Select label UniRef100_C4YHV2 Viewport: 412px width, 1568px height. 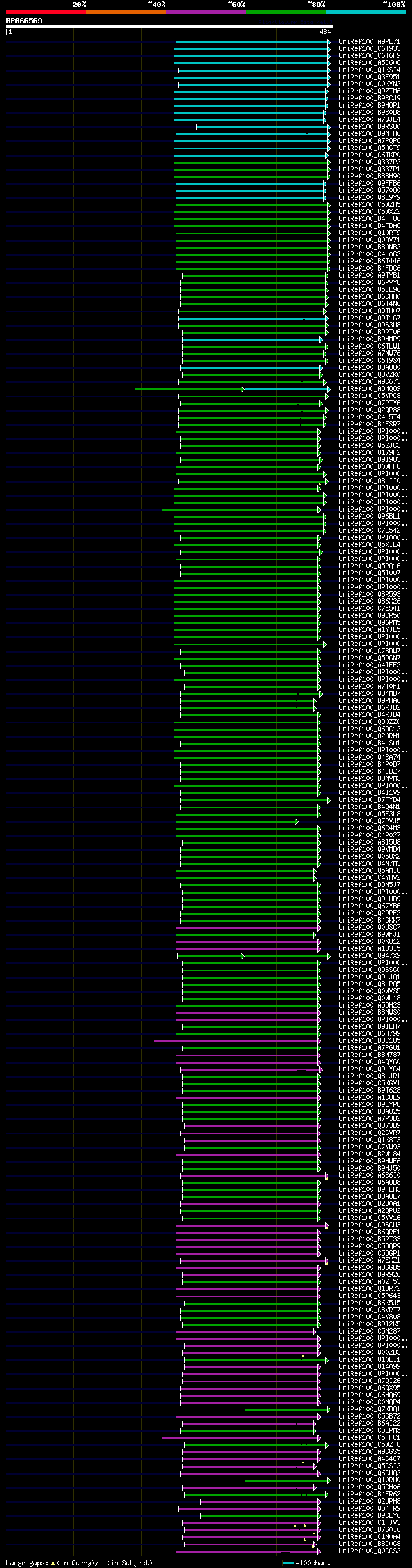pyautogui.click(x=370, y=877)
